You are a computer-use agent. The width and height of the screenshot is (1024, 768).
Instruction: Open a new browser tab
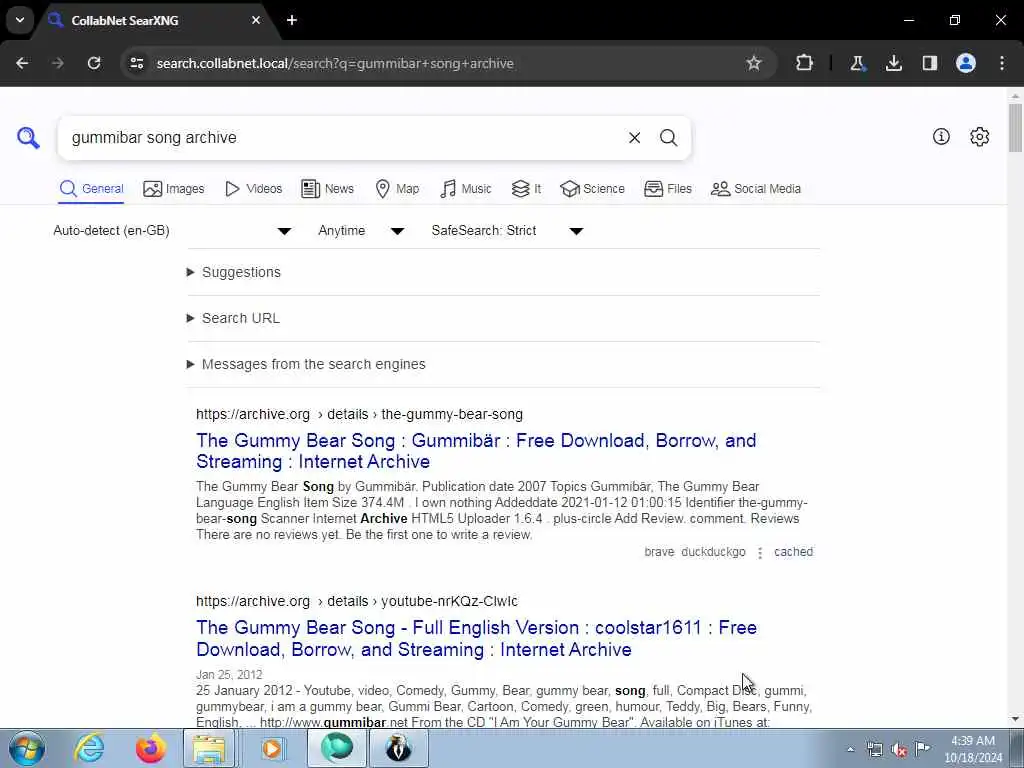[x=292, y=20]
